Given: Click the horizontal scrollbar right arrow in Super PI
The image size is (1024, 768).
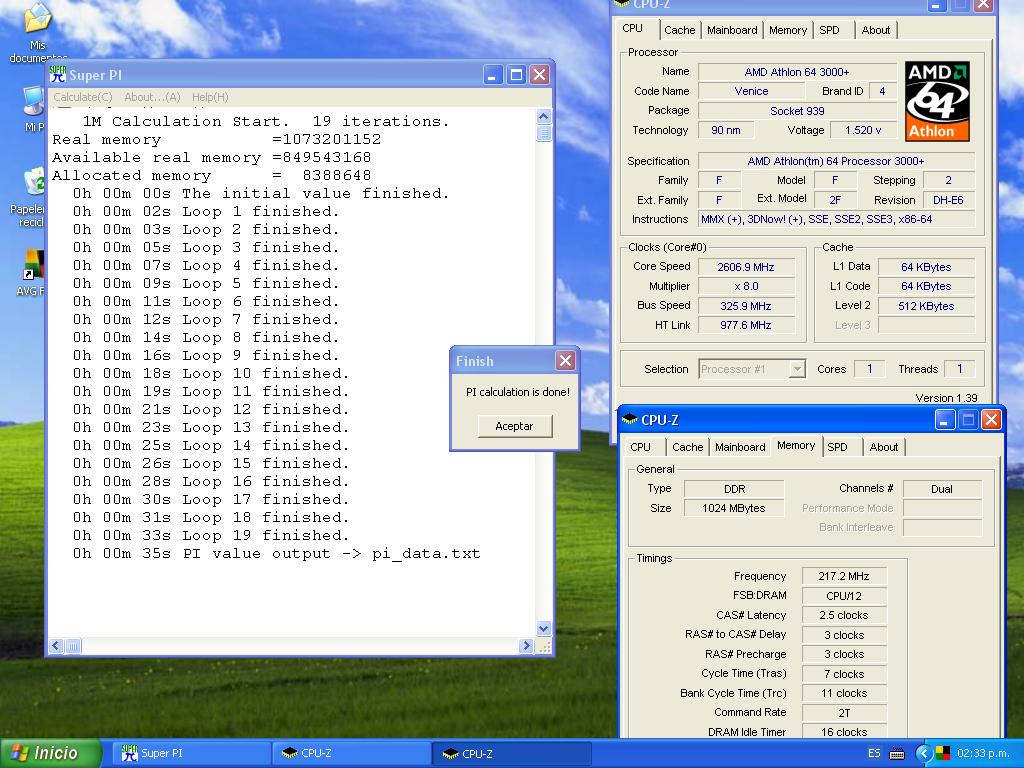Looking at the screenshot, I should click(526, 647).
